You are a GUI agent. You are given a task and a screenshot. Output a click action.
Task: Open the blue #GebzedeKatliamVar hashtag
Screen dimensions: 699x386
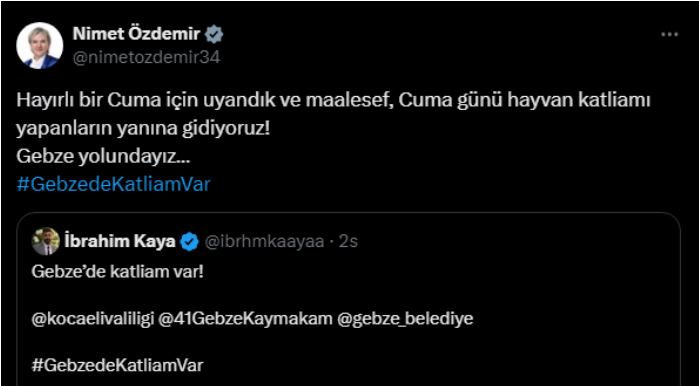(x=113, y=185)
